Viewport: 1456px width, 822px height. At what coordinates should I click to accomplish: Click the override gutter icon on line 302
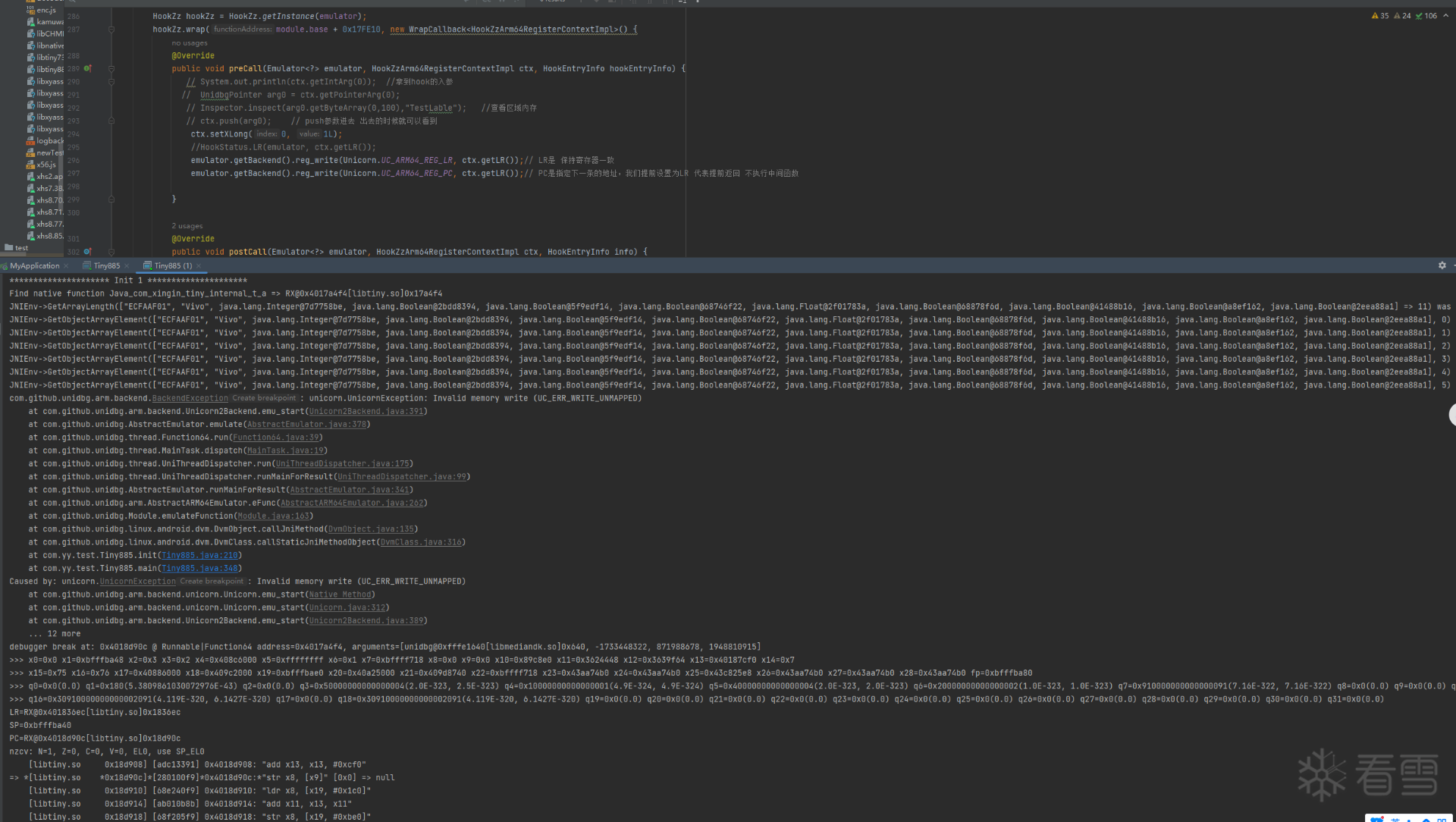(x=87, y=252)
